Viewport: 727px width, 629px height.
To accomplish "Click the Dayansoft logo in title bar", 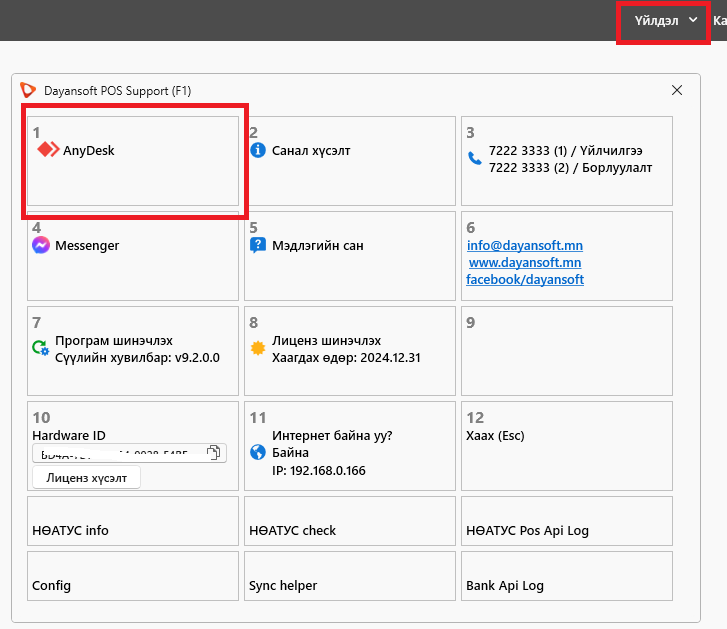I will click(28, 90).
